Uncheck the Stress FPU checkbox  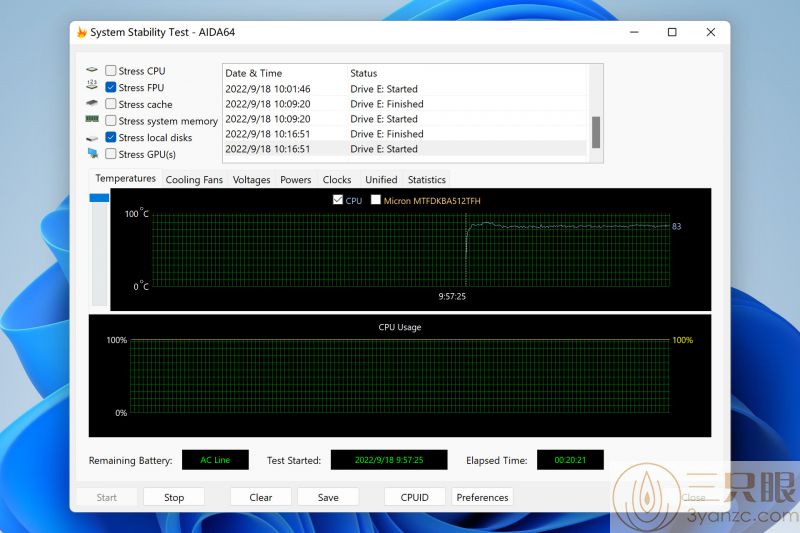tap(111, 87)
